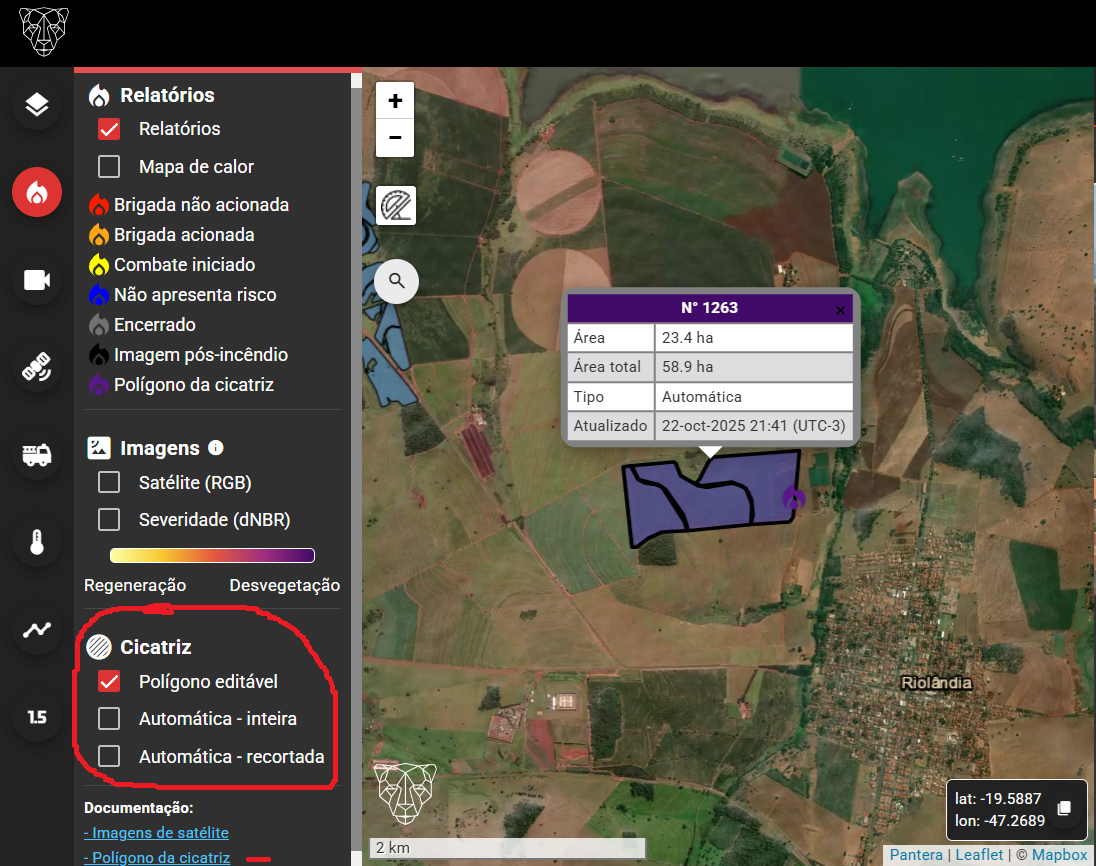Open the fire truck sidebar icon
This screenshot has height=866, width=1096.
(37, 455)
